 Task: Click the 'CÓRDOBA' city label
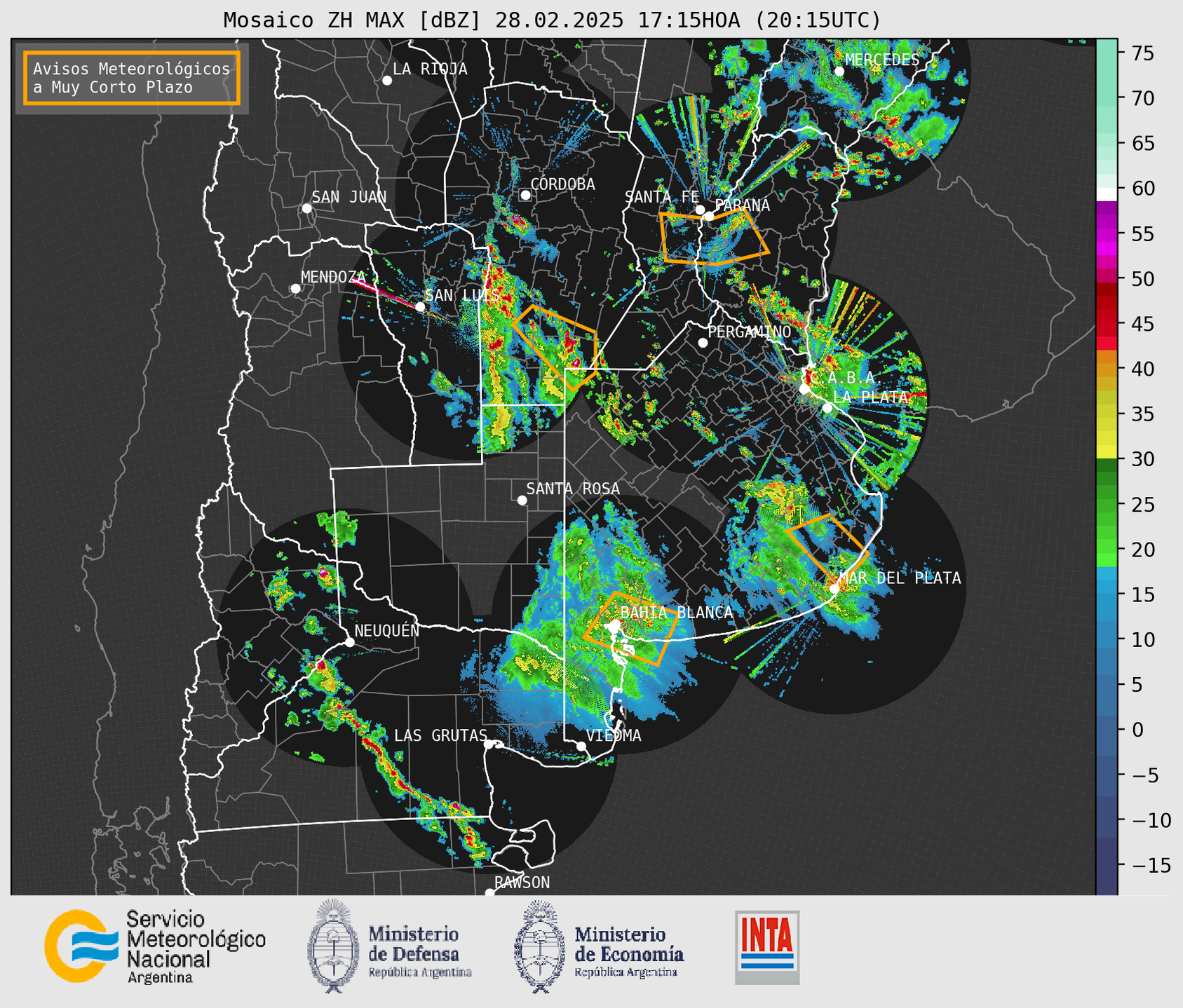point(562,184)
